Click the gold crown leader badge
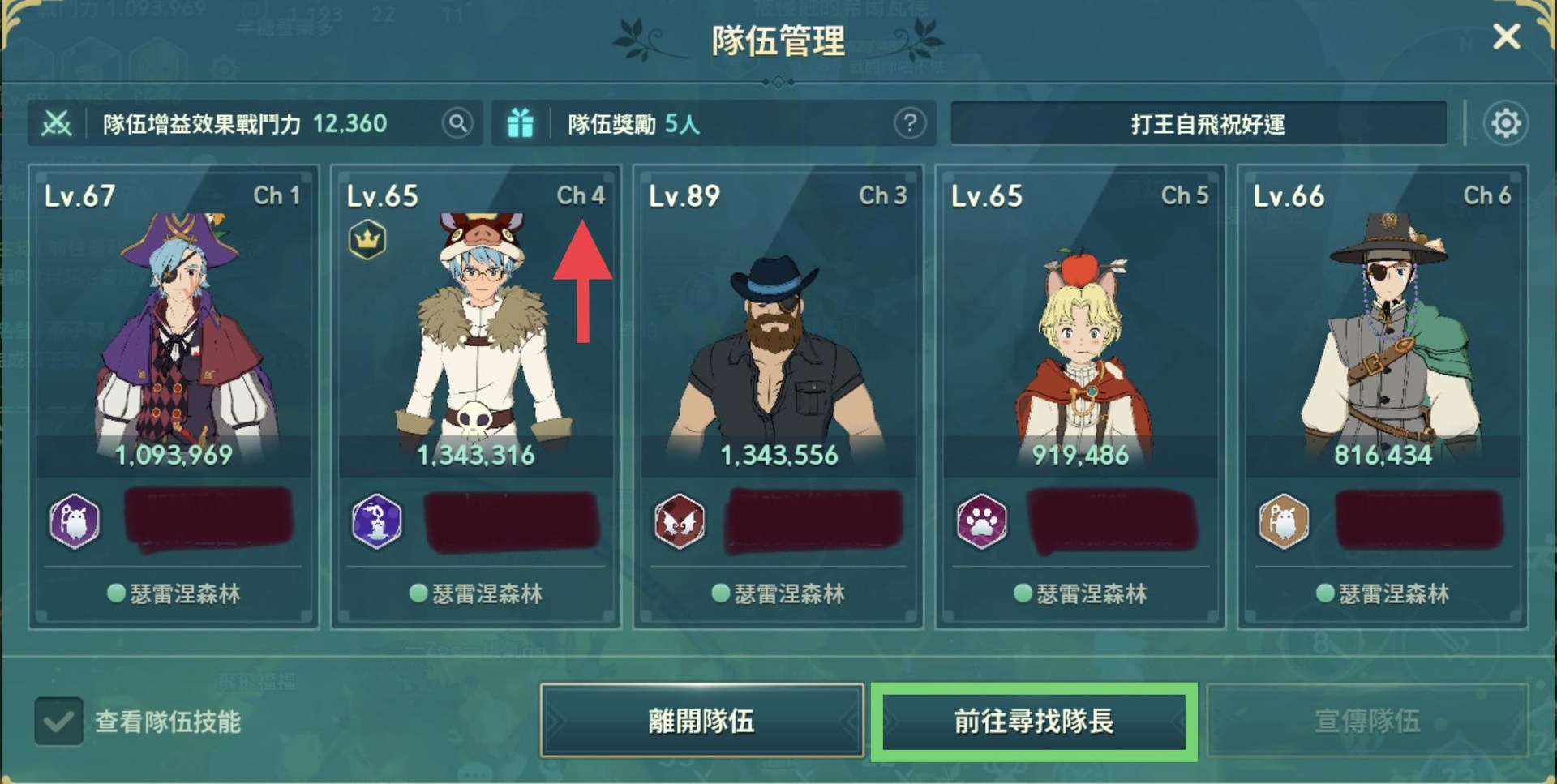Viewport: 1557px width, 784px height. [367, 239]
